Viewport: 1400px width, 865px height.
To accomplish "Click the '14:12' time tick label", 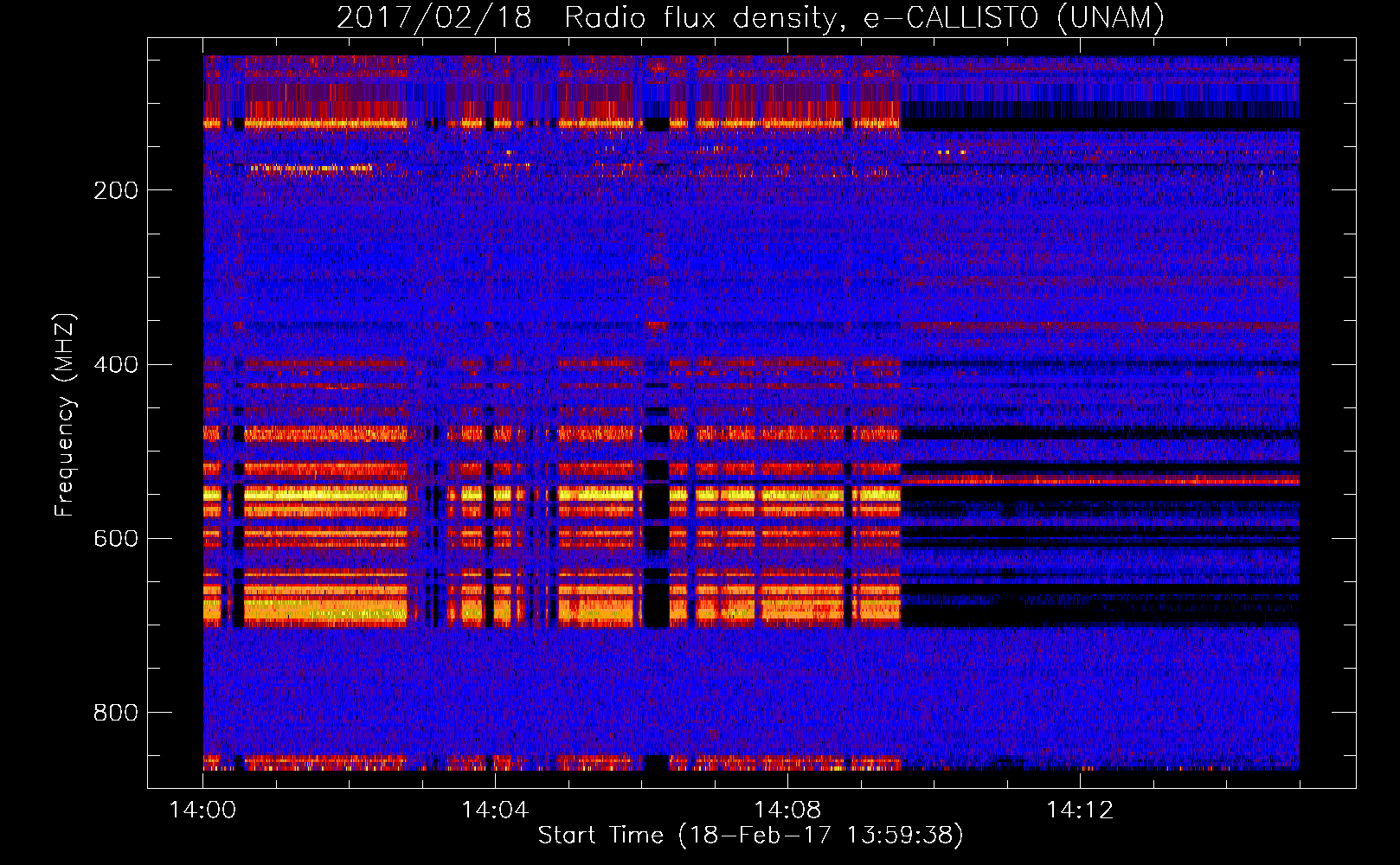I will click(x=1080, y=811).
